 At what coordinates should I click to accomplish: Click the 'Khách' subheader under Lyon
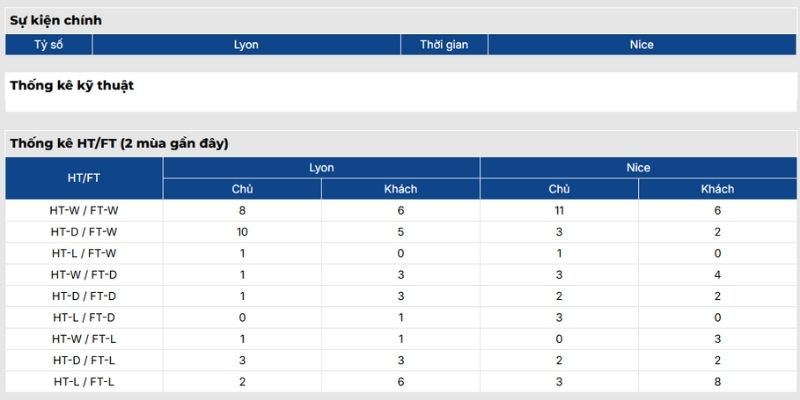click(401, 189)
